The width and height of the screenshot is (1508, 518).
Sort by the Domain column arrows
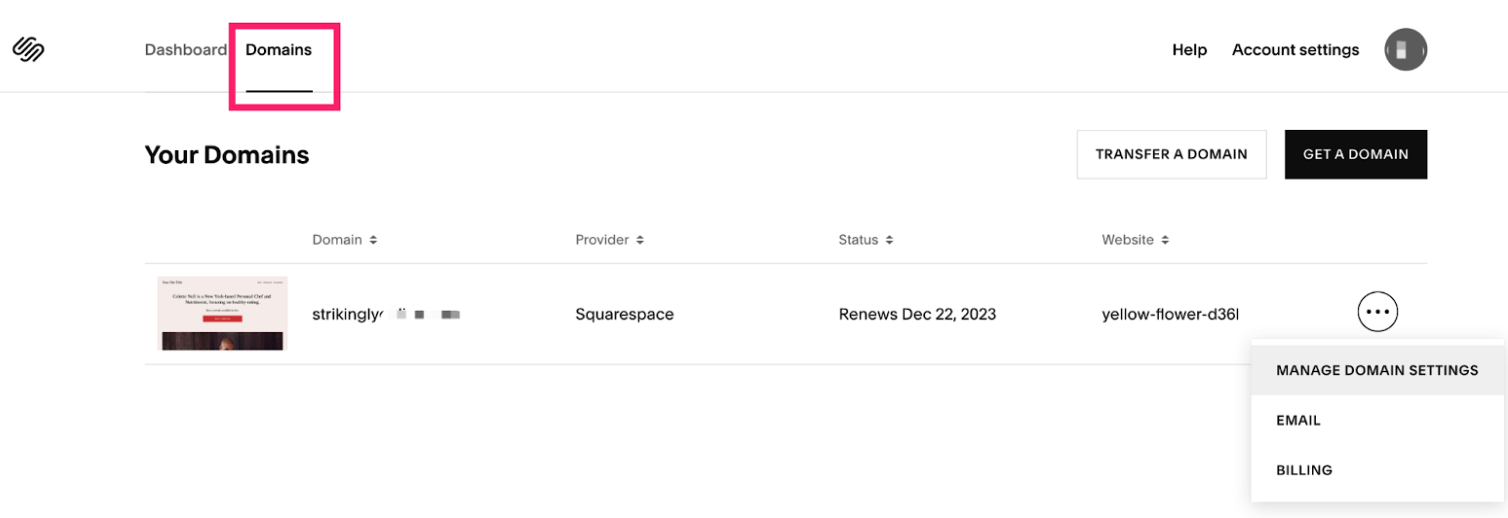[x=373, y=241]
